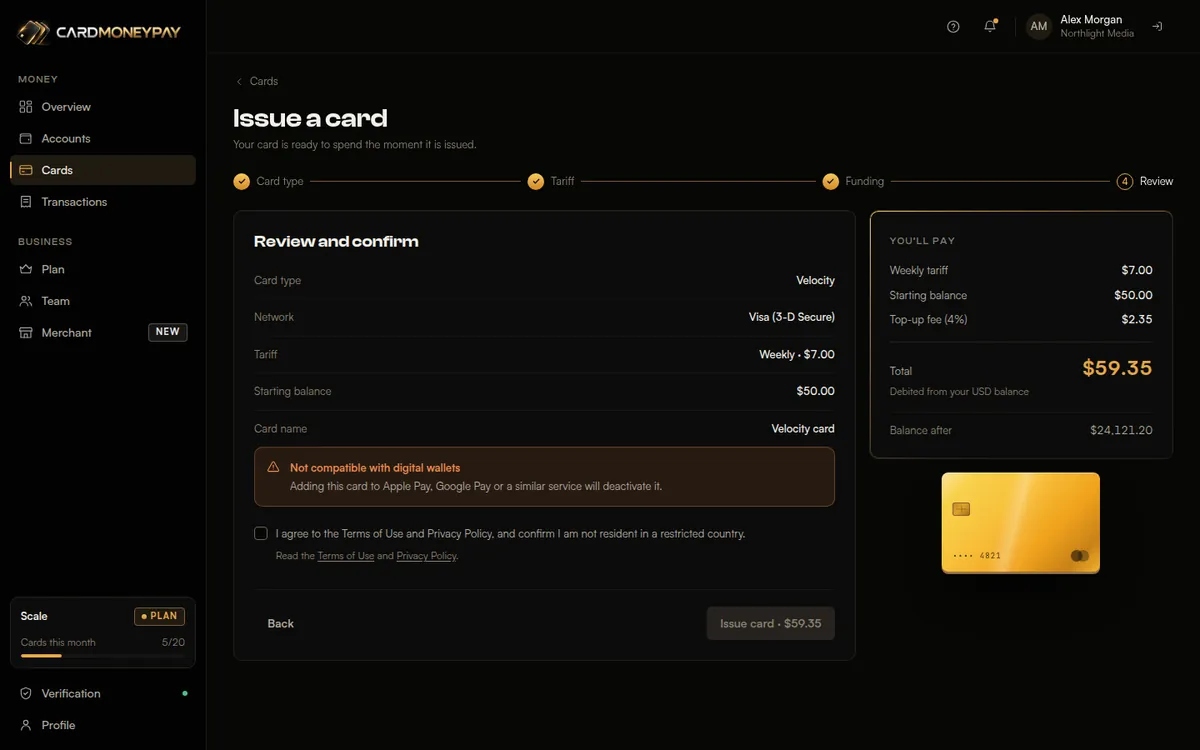Open Transactions in the sidebar
Image resolution: width=1200 pixels, height=750 pixels.
[x=103, y=202]
